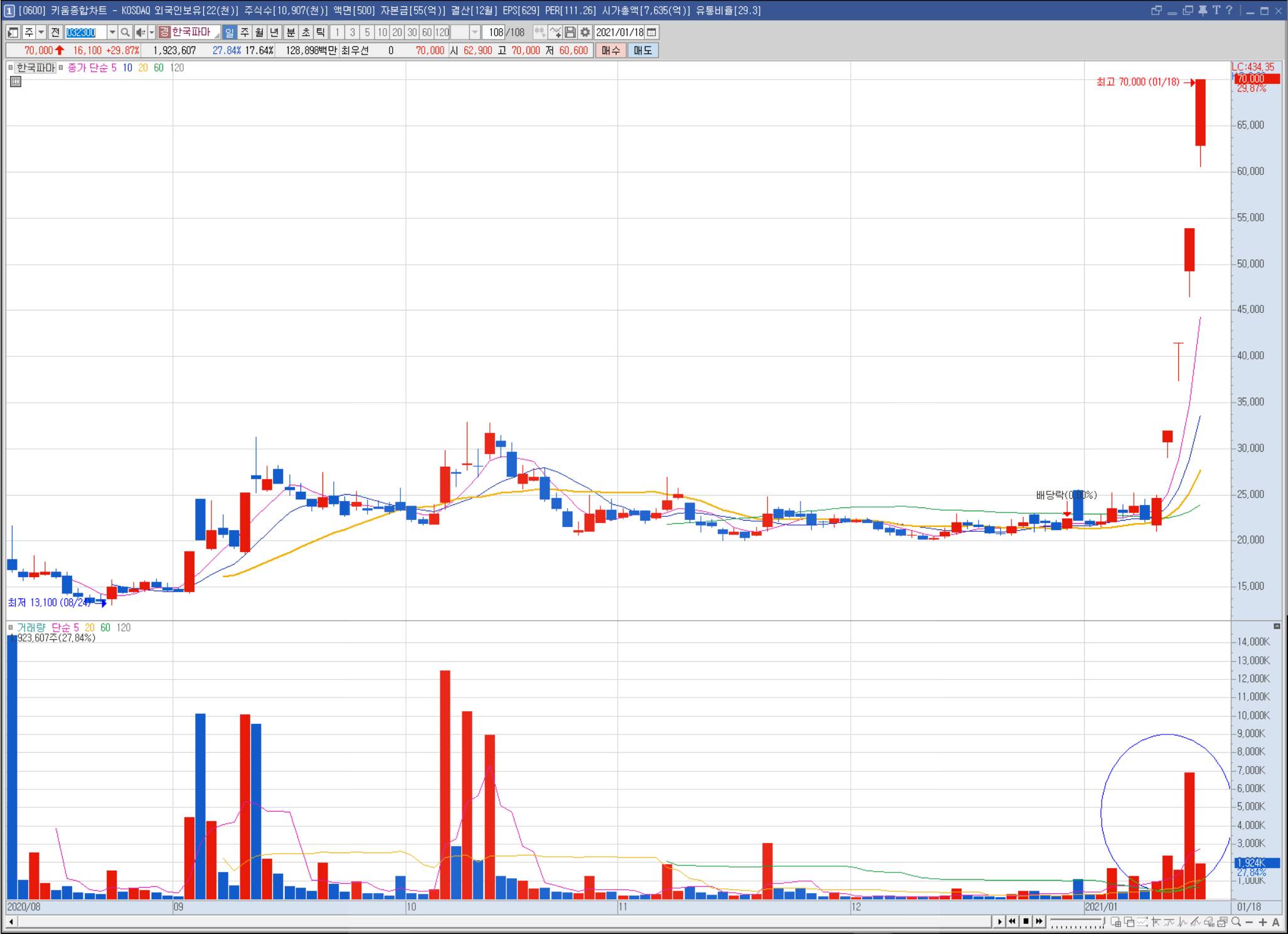The width and height of the screenshot is (1288, 934).
Task: Click the bottom magnifier zoom icon
Action: pyautogui.click(x=1236, y=922)
